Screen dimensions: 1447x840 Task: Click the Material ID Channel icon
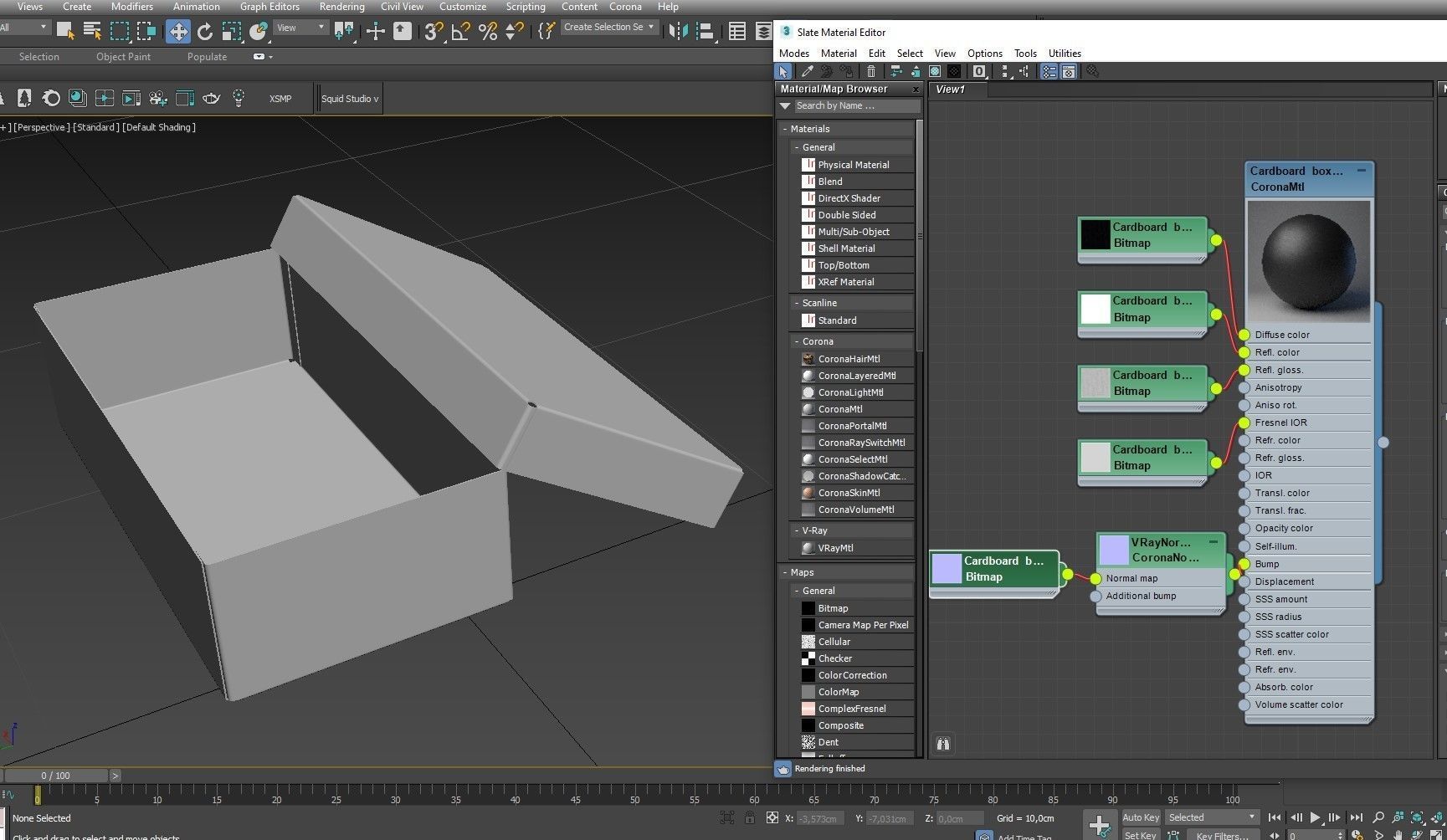pyautogui.click(x=979, y=72)
